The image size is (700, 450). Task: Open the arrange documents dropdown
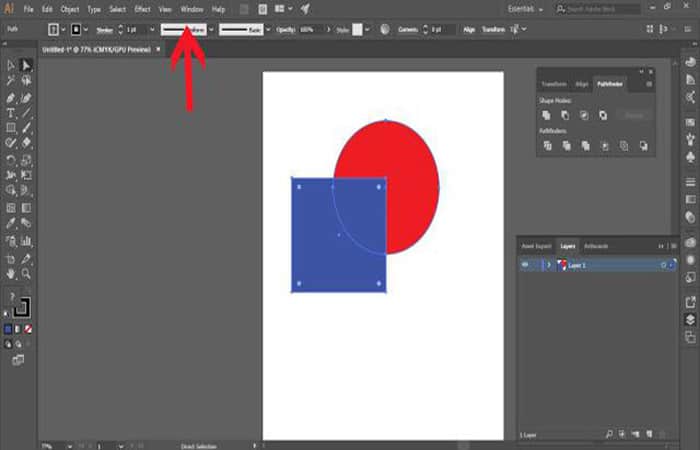pyautogui.click(x=290, y=9)
